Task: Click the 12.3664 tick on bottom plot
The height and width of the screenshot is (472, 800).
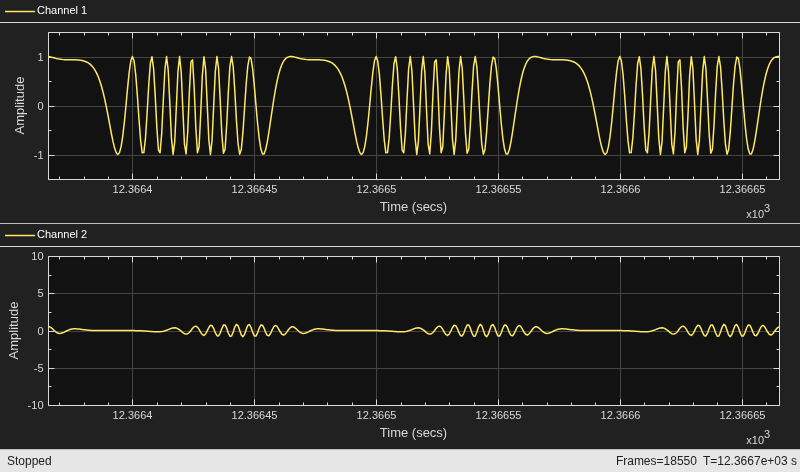Action: (132, 415)
